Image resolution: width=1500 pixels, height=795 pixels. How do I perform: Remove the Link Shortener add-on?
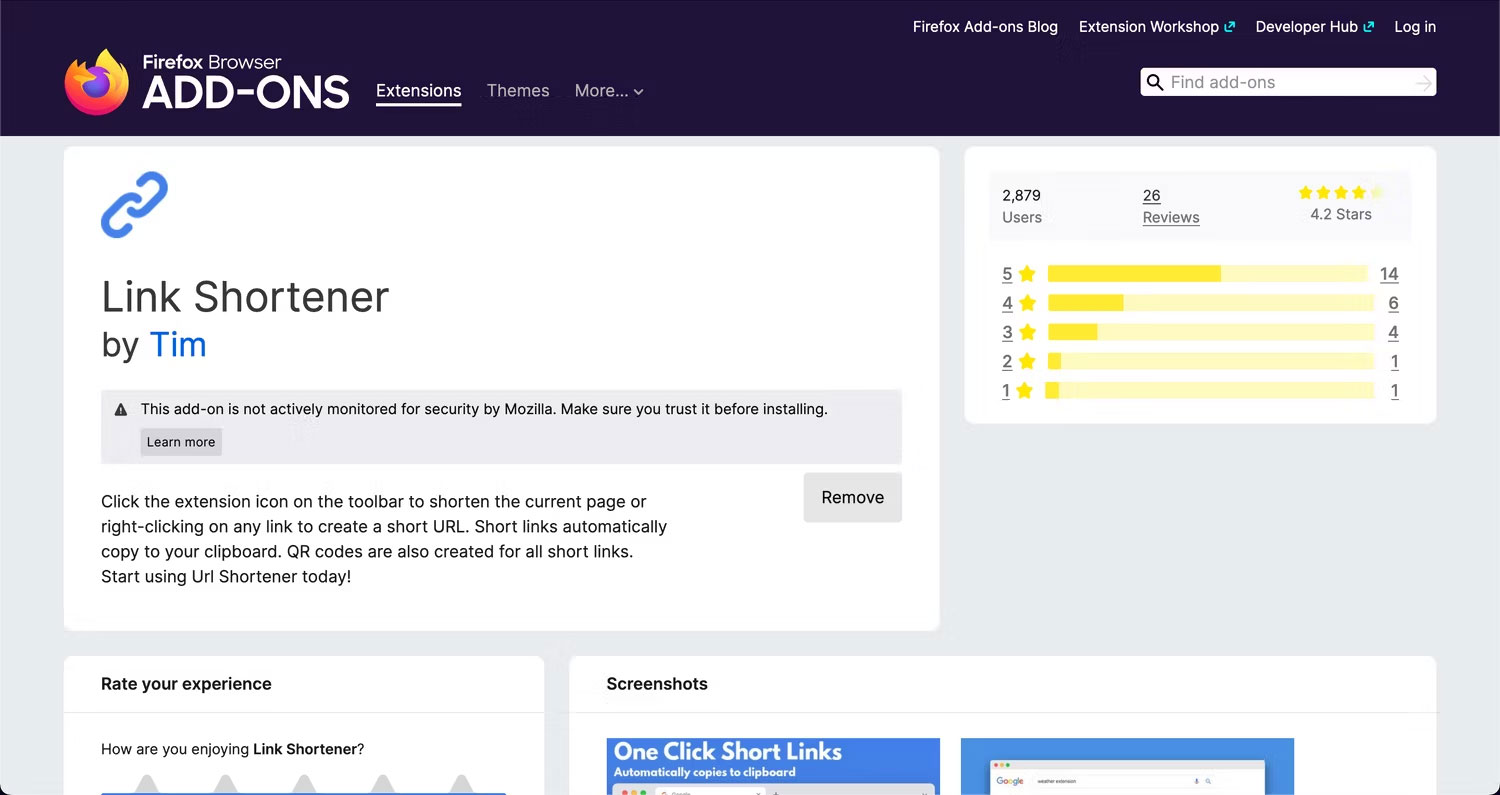pos(853,497)
